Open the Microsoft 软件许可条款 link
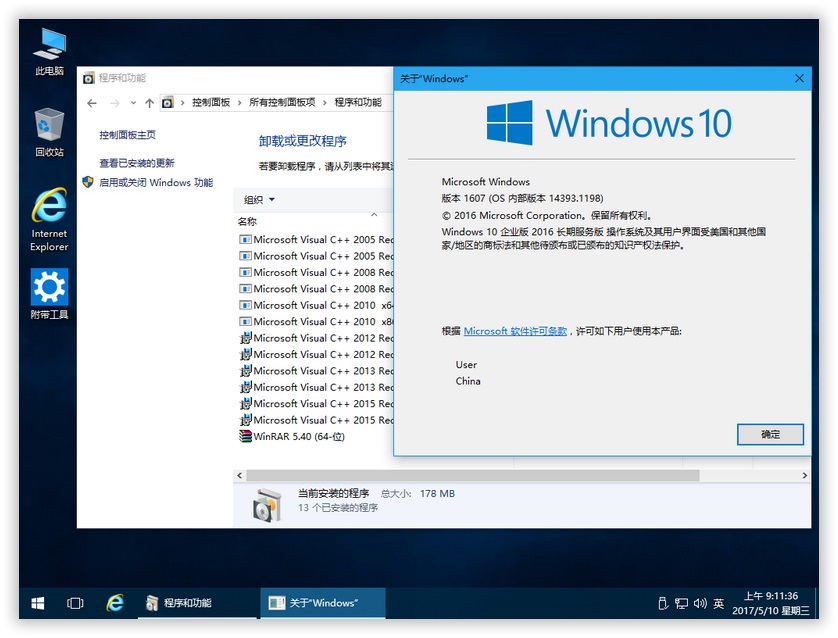The width and height of the screenshot is (838, 638). click(515, 331)
